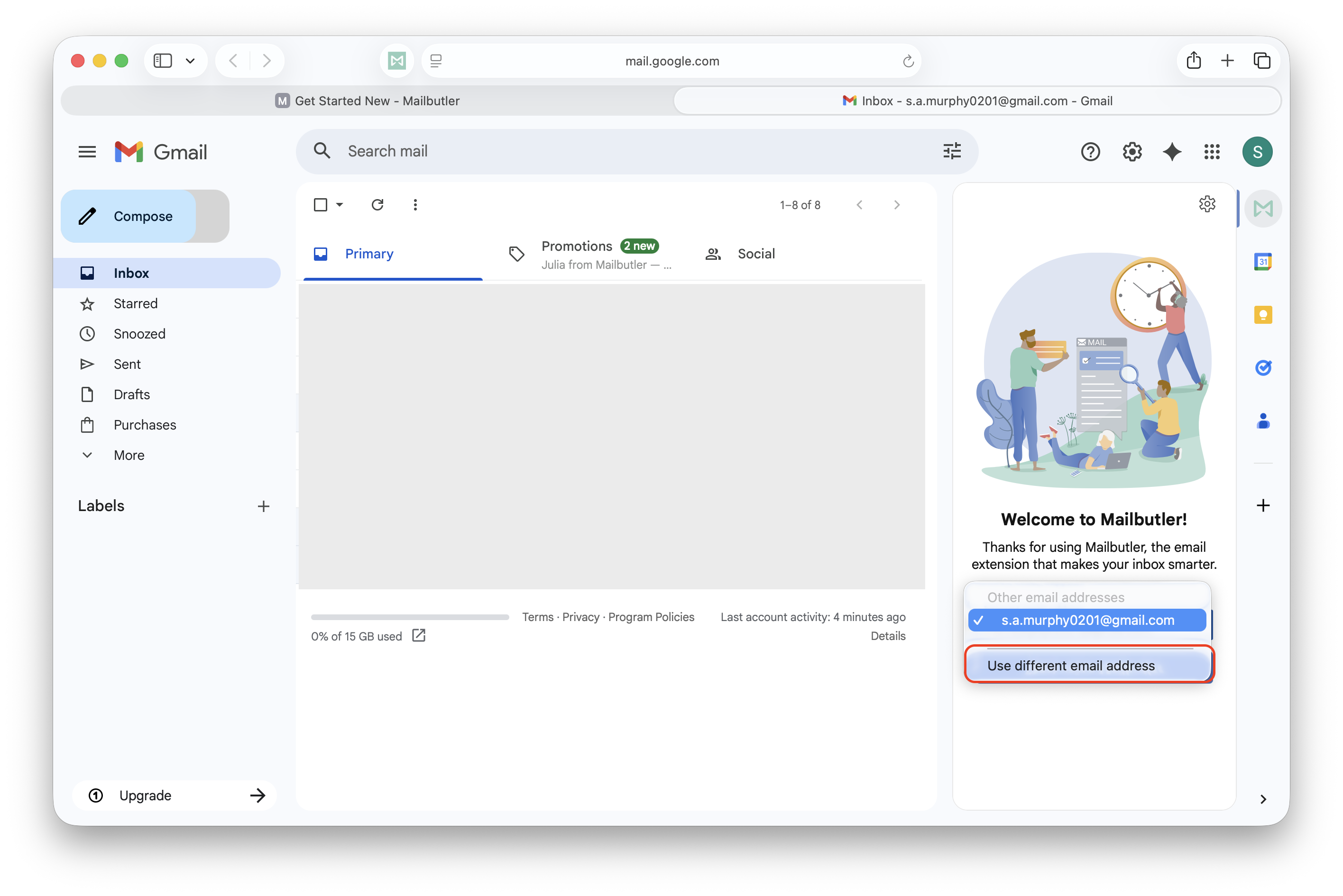Click Upgrade button in sidebar

(175, 795)
